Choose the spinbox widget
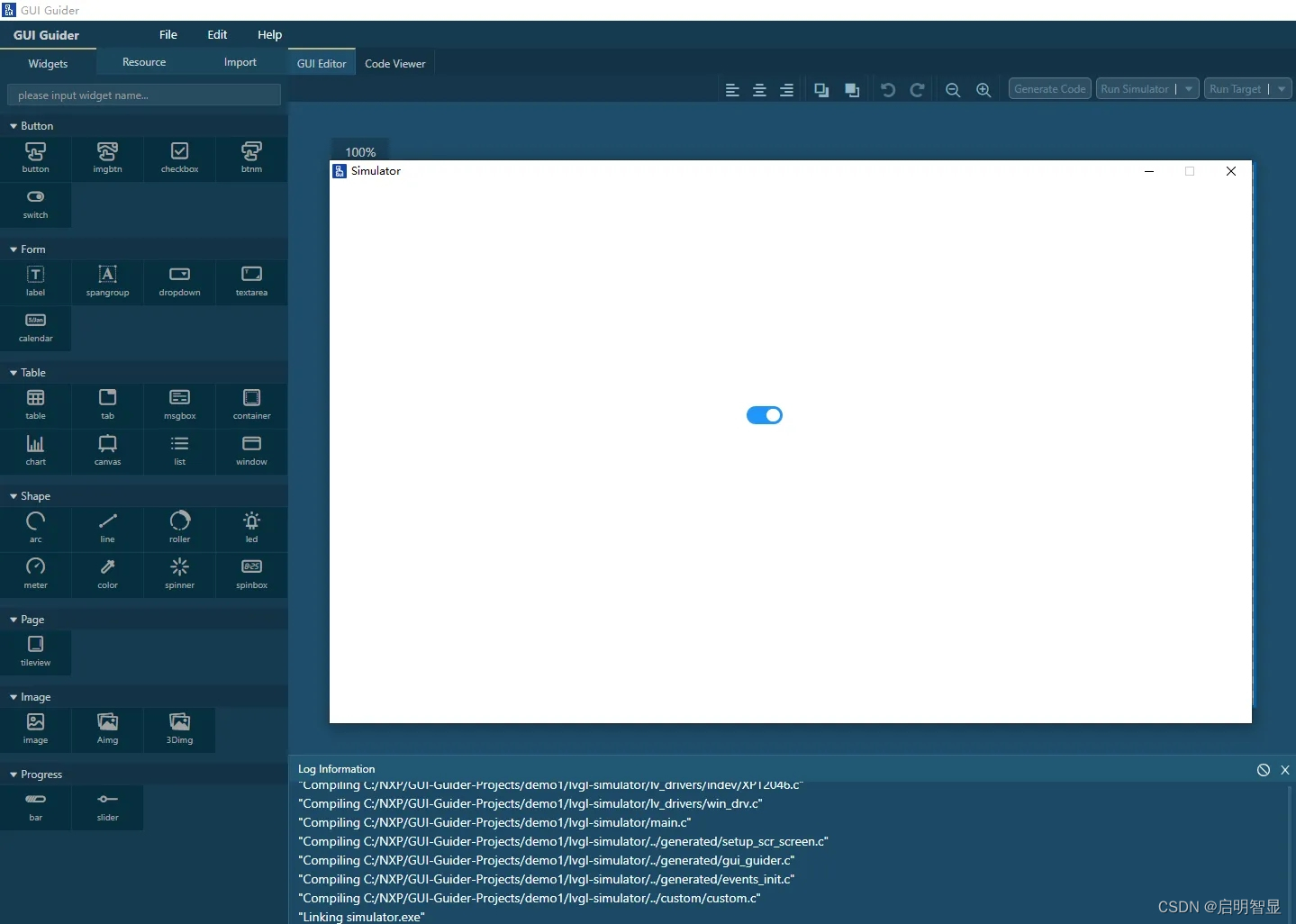1296x924 pixels. 251,574
